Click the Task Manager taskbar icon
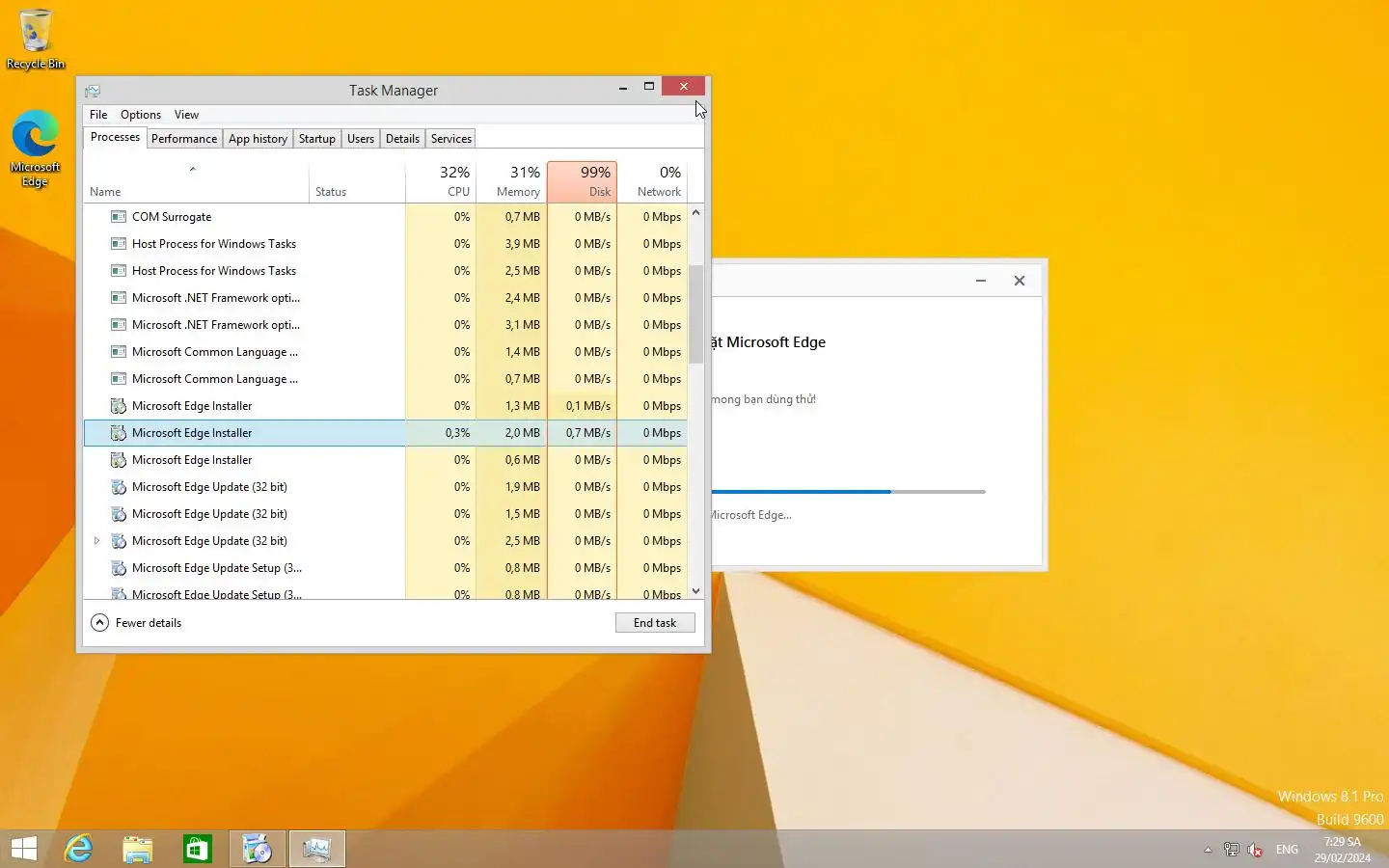Viewport: 1389px width, 868px height. 317,849
